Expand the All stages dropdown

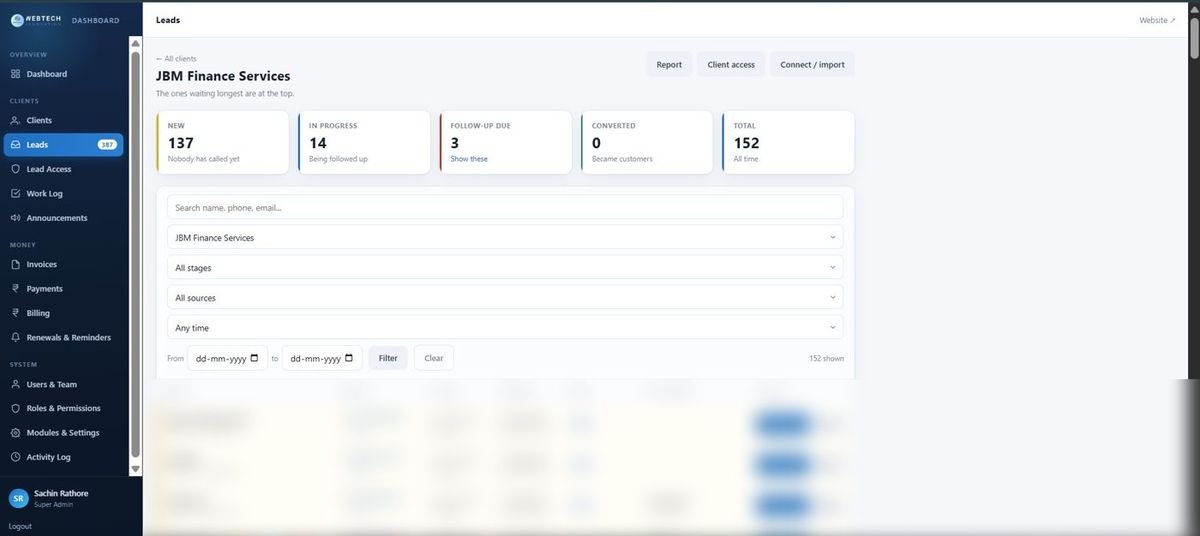[x=505, y=267]
